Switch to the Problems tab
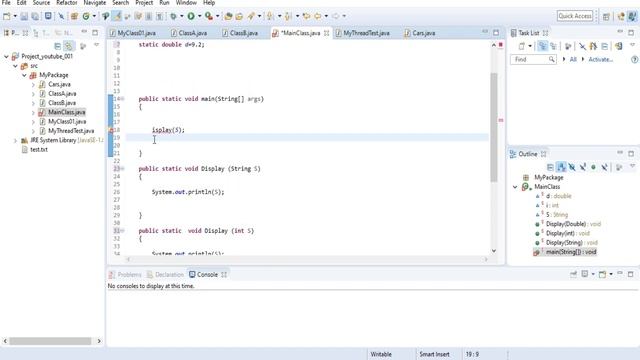Viewport: 640px width, 360px height. (x=125, y=275)
